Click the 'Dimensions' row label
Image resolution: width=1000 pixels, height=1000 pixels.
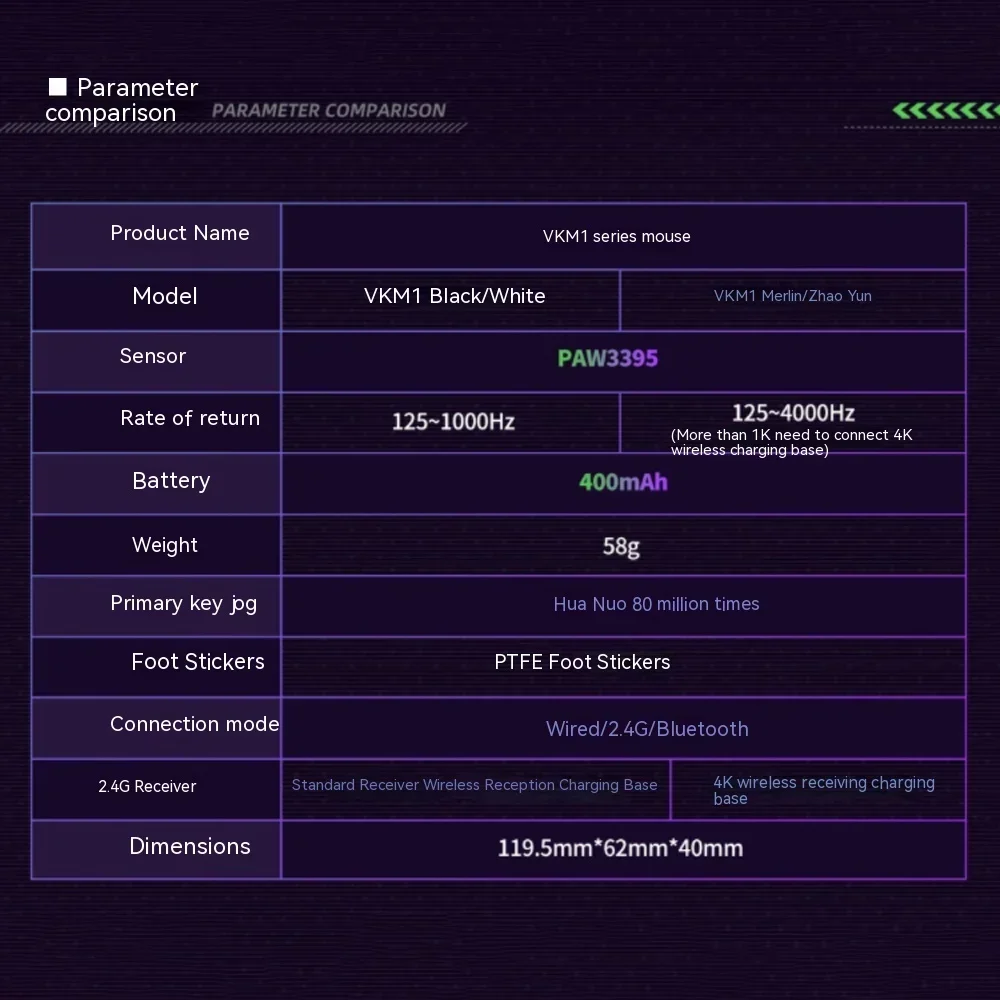pyautogui.click(x=189, y=846)
